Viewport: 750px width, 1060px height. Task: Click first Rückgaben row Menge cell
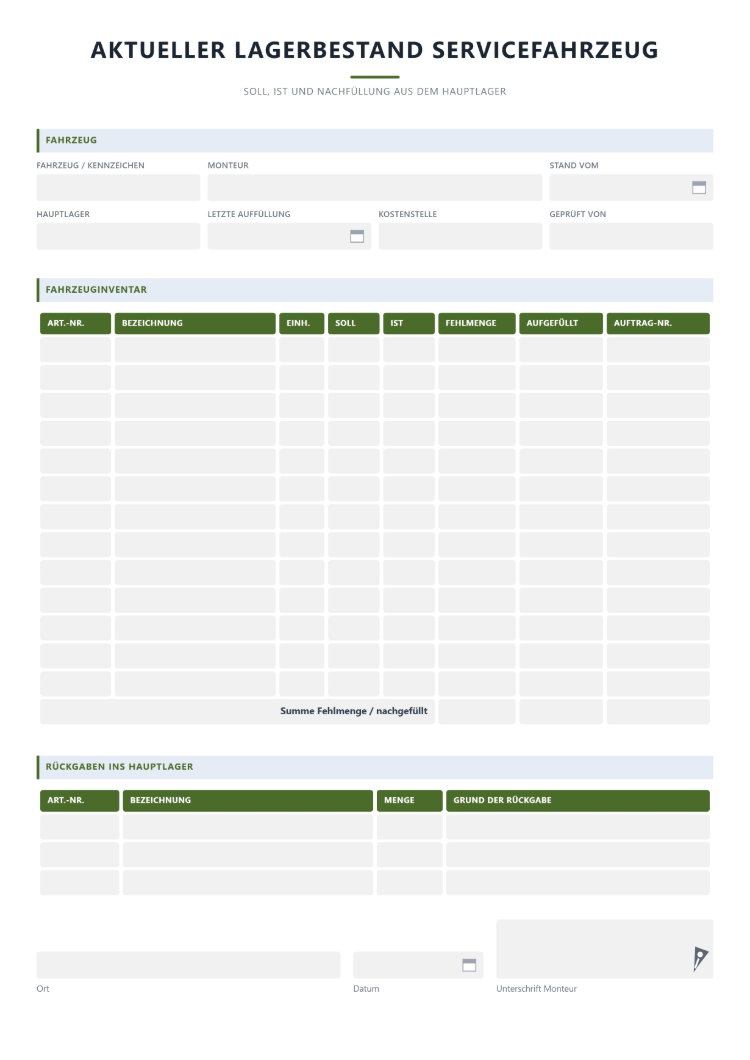click(409, 827)
